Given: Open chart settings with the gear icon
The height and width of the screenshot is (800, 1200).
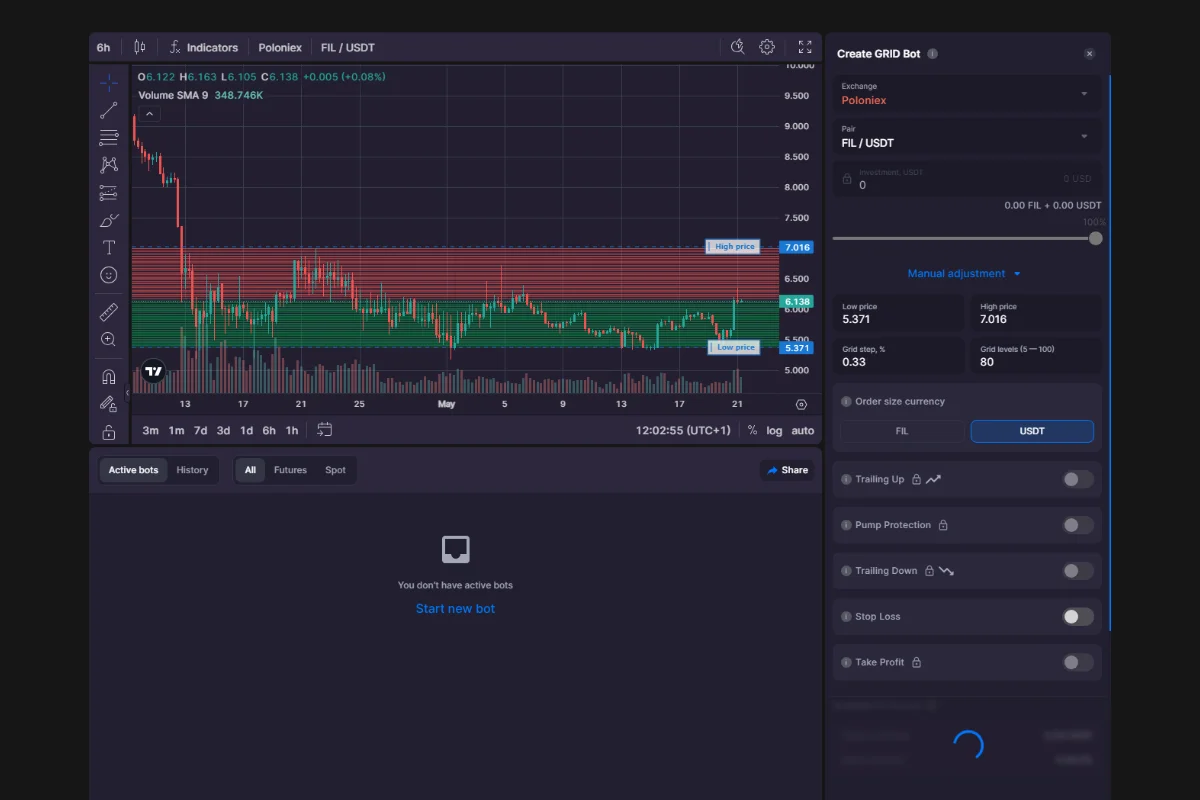Looking at the screenshot, I should point(766,46).
